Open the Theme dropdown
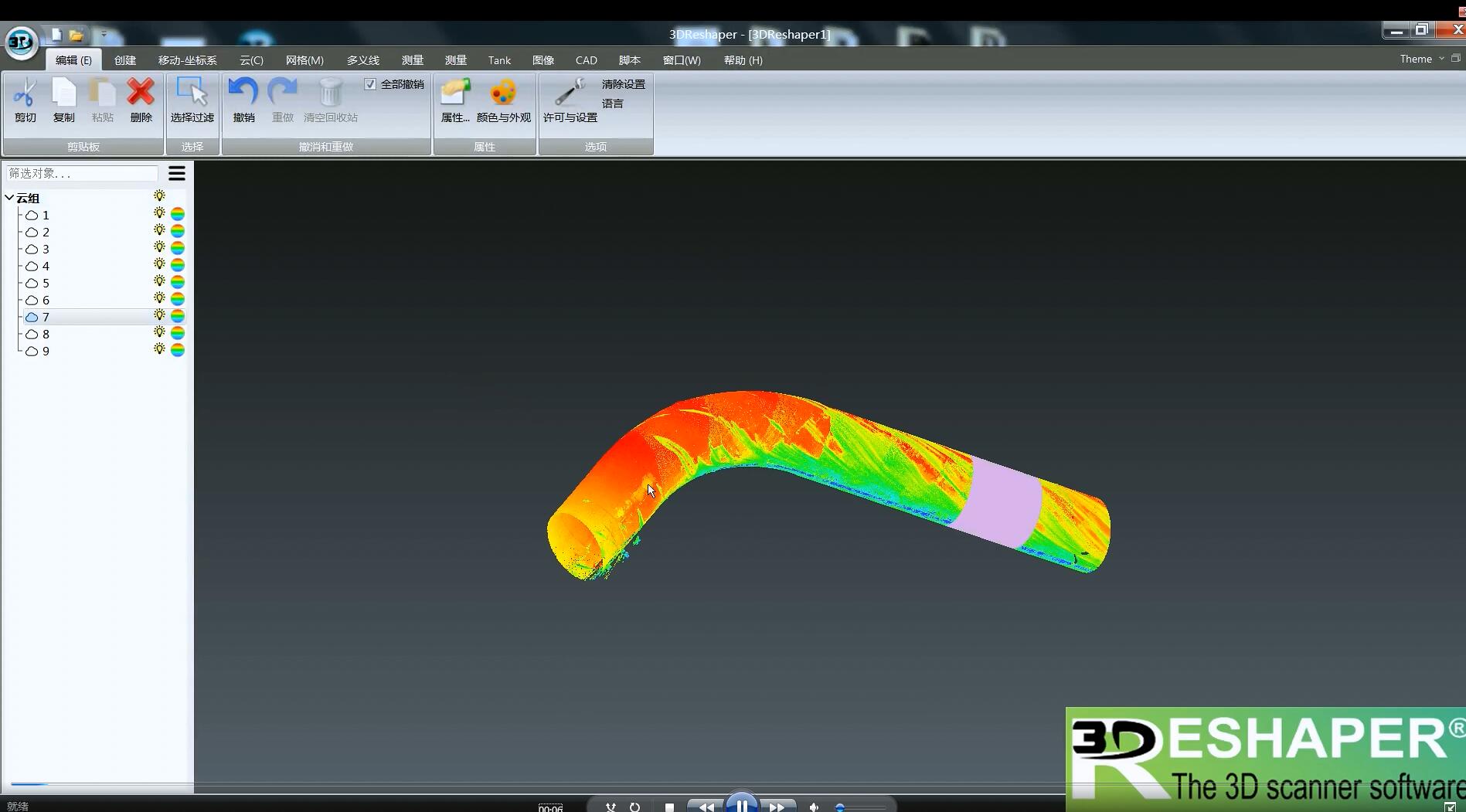 point(1422,59)
